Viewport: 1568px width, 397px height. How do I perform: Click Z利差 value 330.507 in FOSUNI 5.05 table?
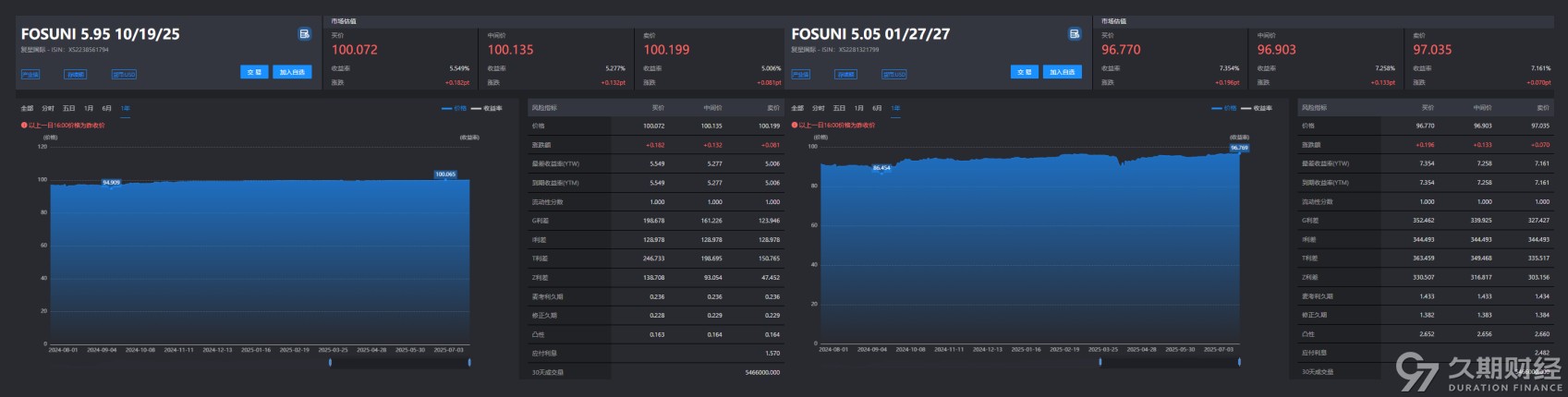pos(1424,277)
